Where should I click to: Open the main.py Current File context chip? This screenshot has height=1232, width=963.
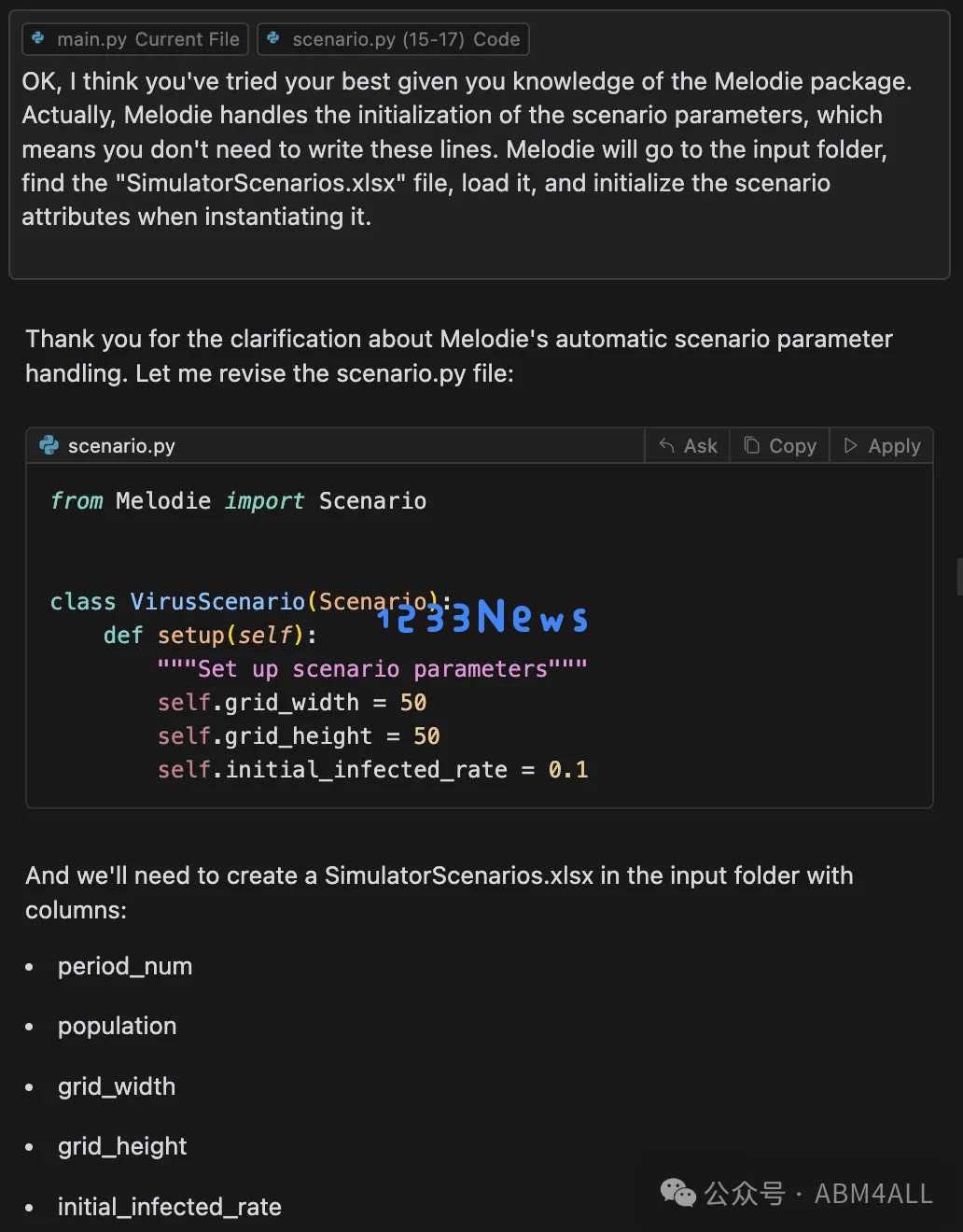coord(135,39)
